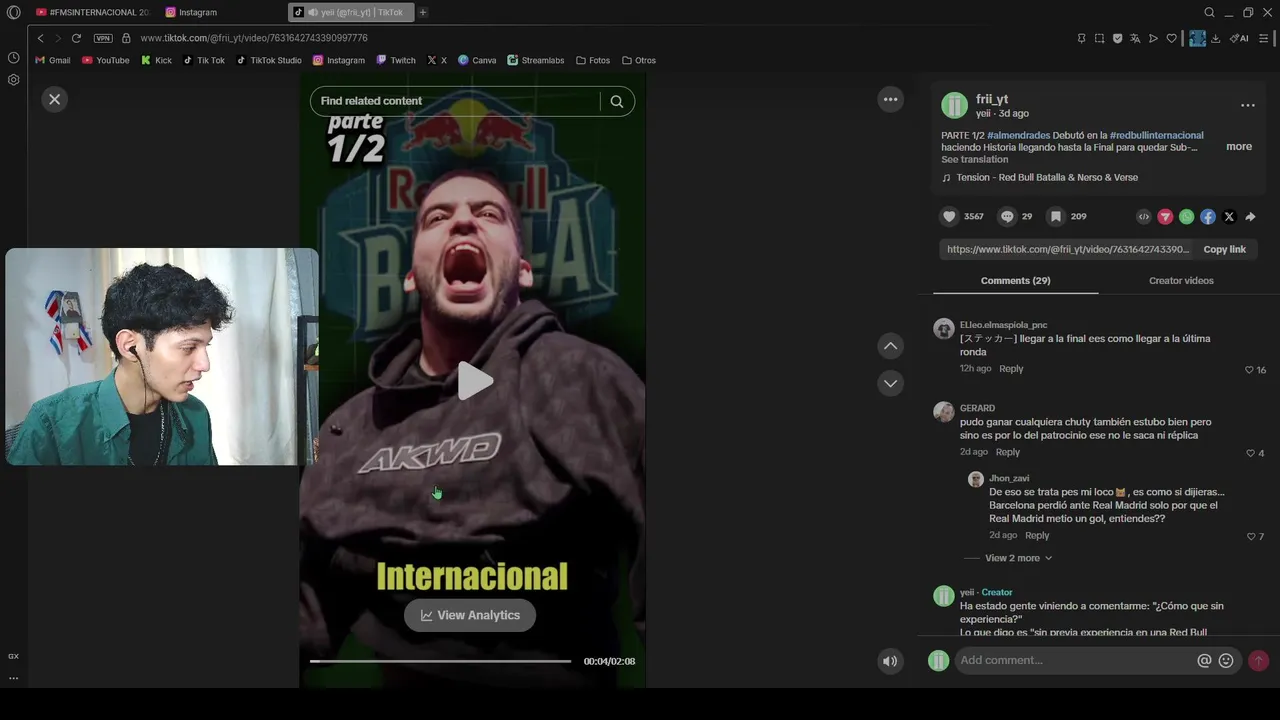Open the Canva bookmark
Viewport: 1280px width, 720px height.
477,60
